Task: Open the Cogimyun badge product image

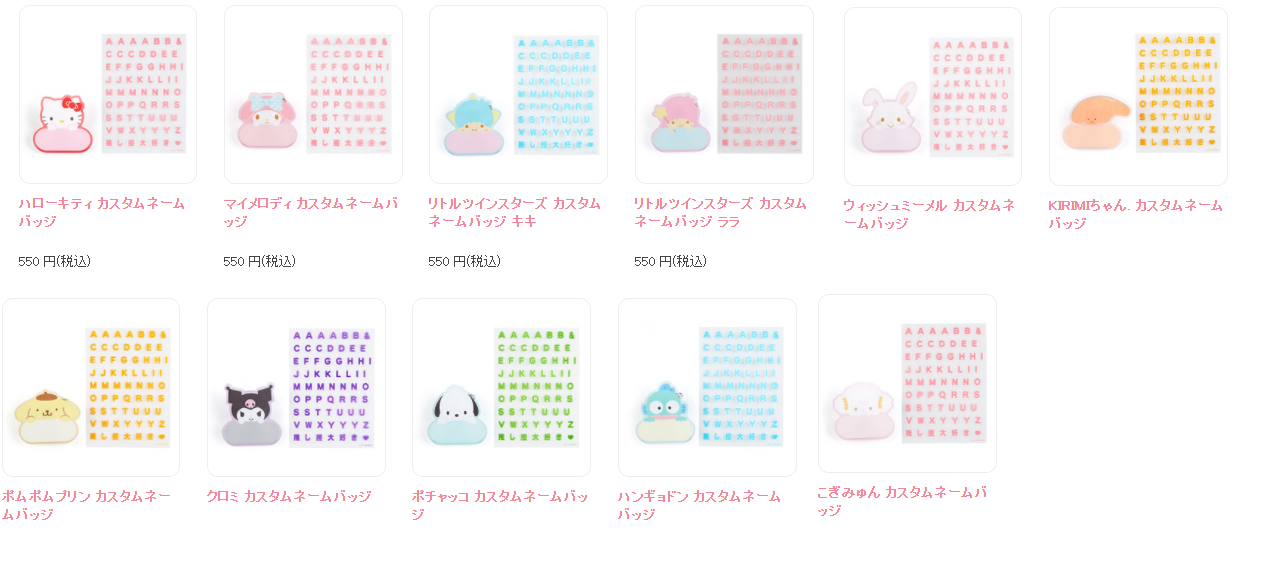Action: pyautogui.click(x=907, y=383)
